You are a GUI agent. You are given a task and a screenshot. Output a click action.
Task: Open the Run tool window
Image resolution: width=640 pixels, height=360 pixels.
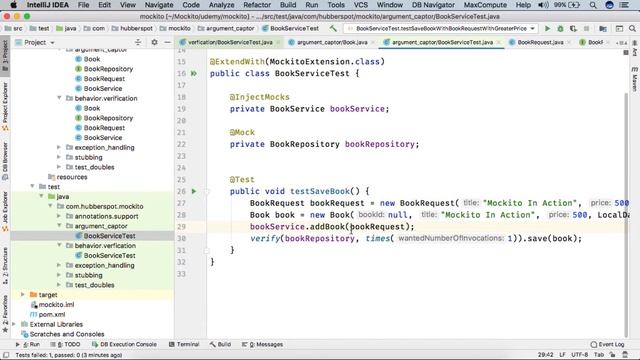28,344
